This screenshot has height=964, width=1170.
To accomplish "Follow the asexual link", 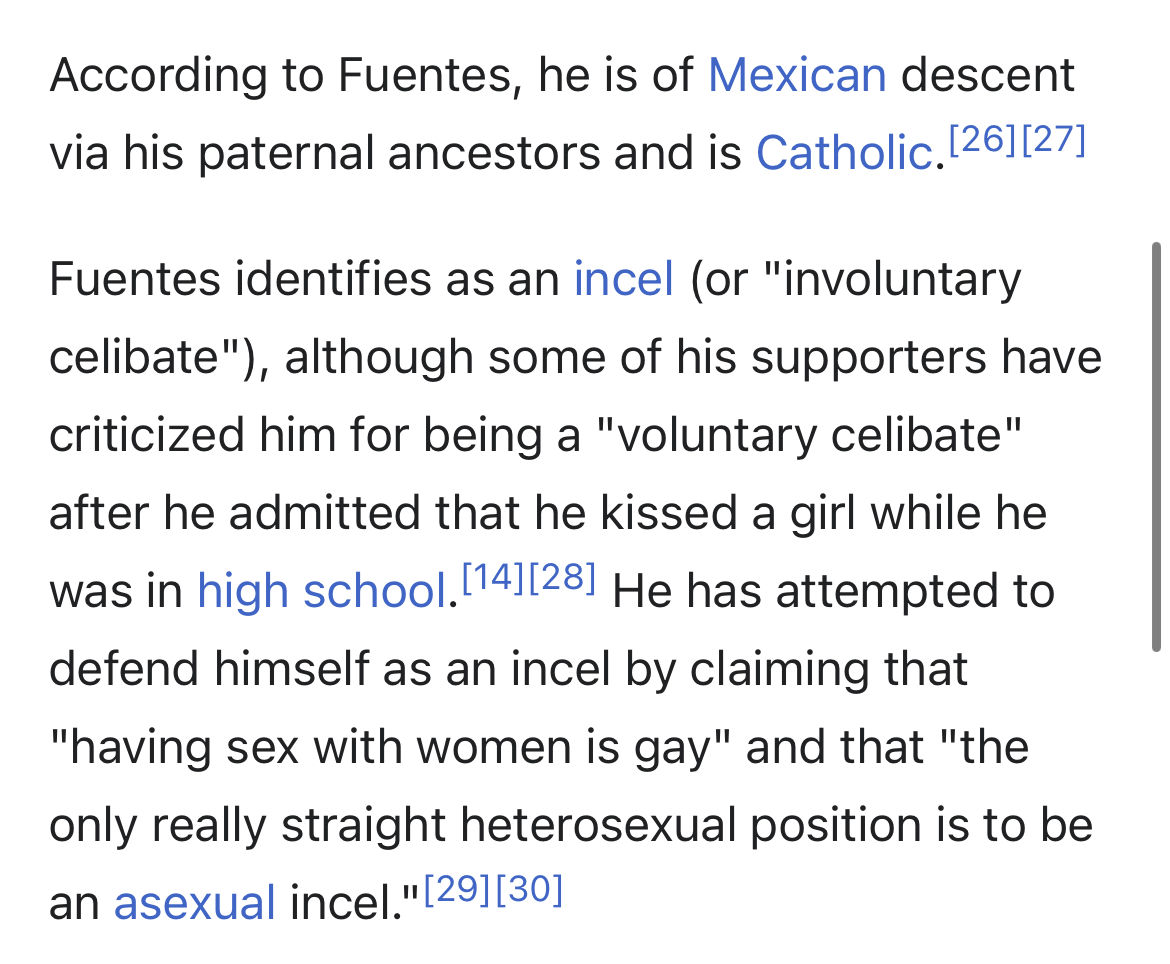I will pyautogui.click(x=195, y=903).
